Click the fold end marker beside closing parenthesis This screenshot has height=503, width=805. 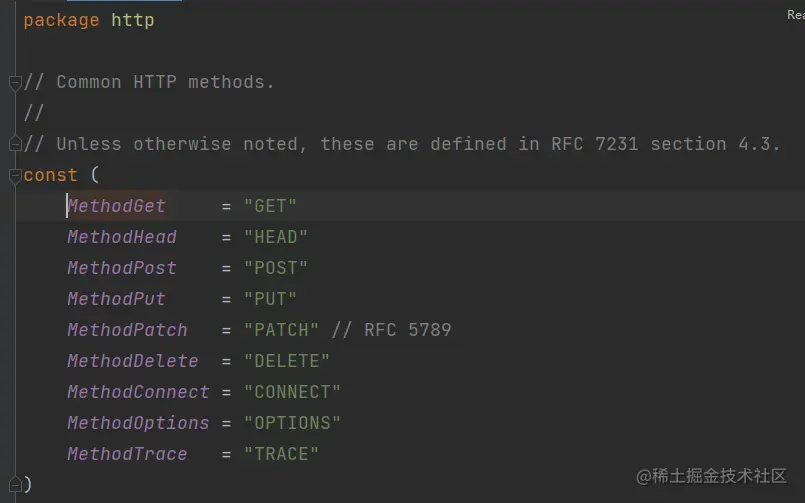point(15,484)
